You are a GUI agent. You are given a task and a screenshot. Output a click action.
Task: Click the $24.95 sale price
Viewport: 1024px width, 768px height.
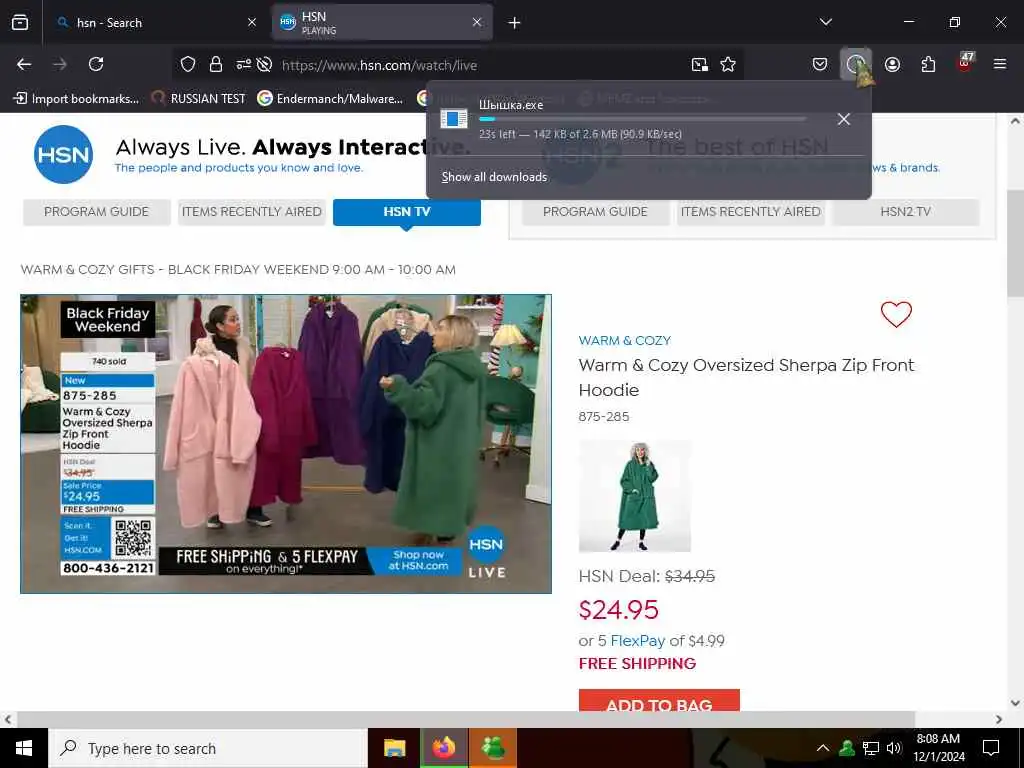click(x=618, y=610)
